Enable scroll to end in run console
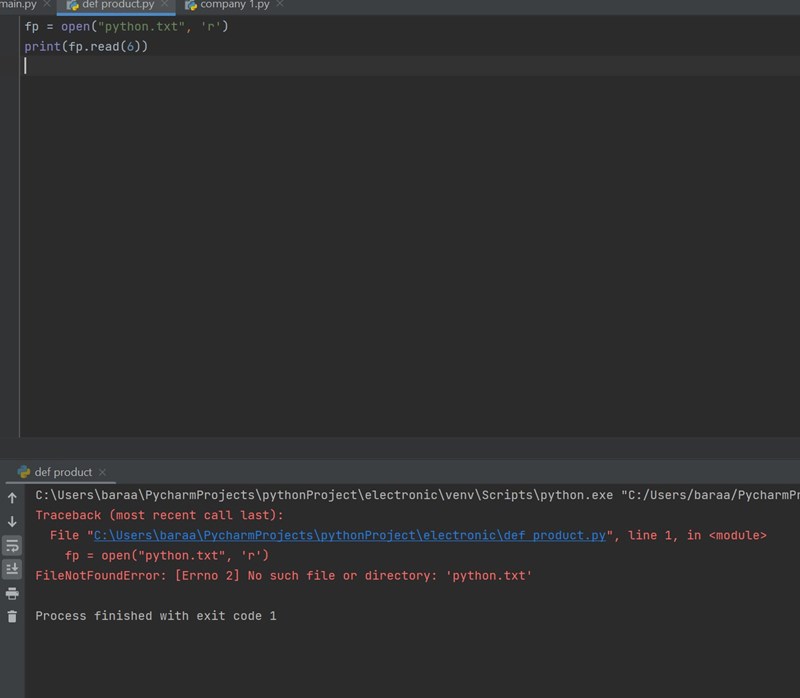This screenshot has height=698, width=800. (x=12, y=568)
